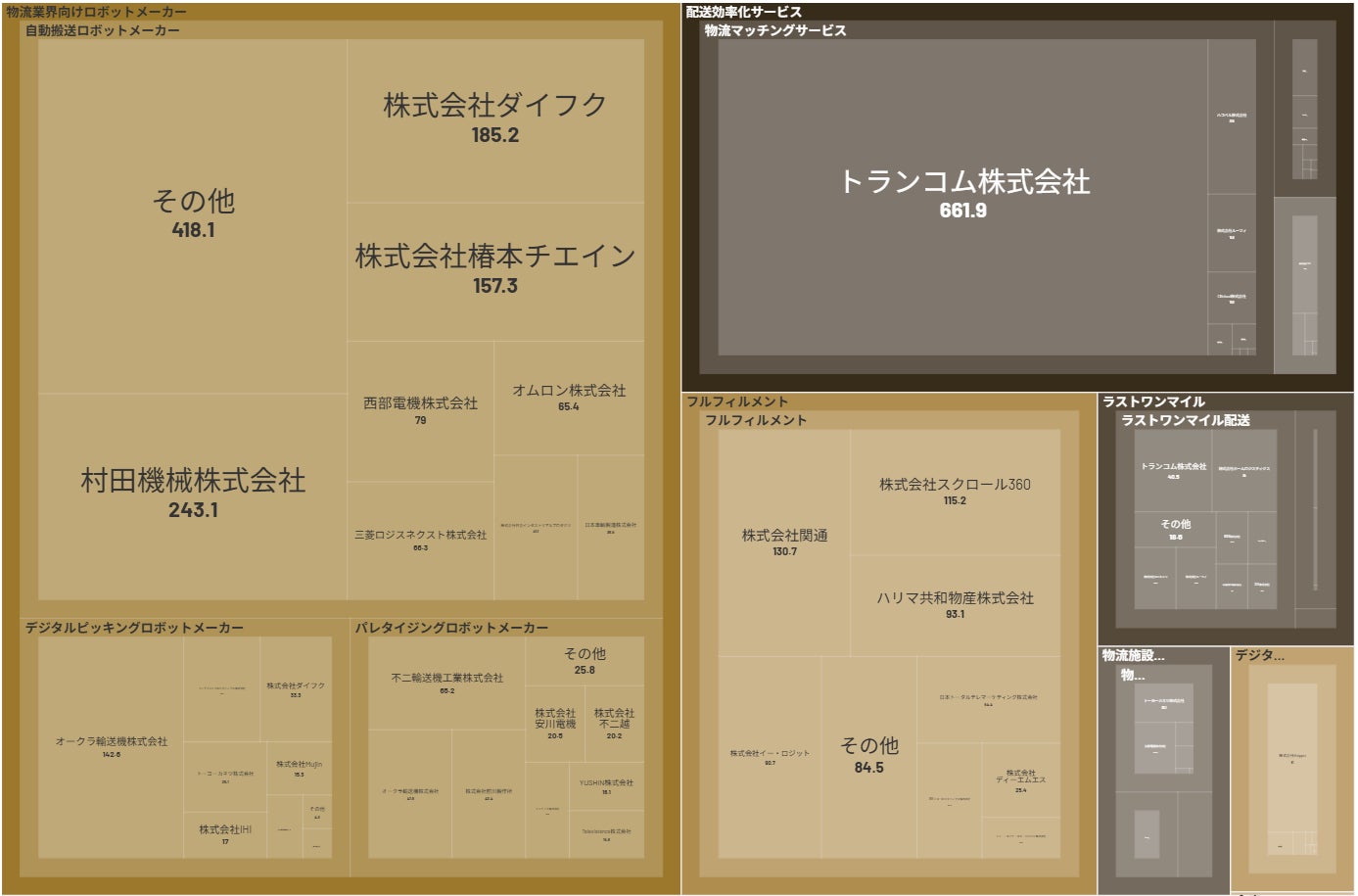The image size is (1358, 896).
Task: Open the 物流業界向けロボットメーカー group header
Action: (x=96, y=12)
